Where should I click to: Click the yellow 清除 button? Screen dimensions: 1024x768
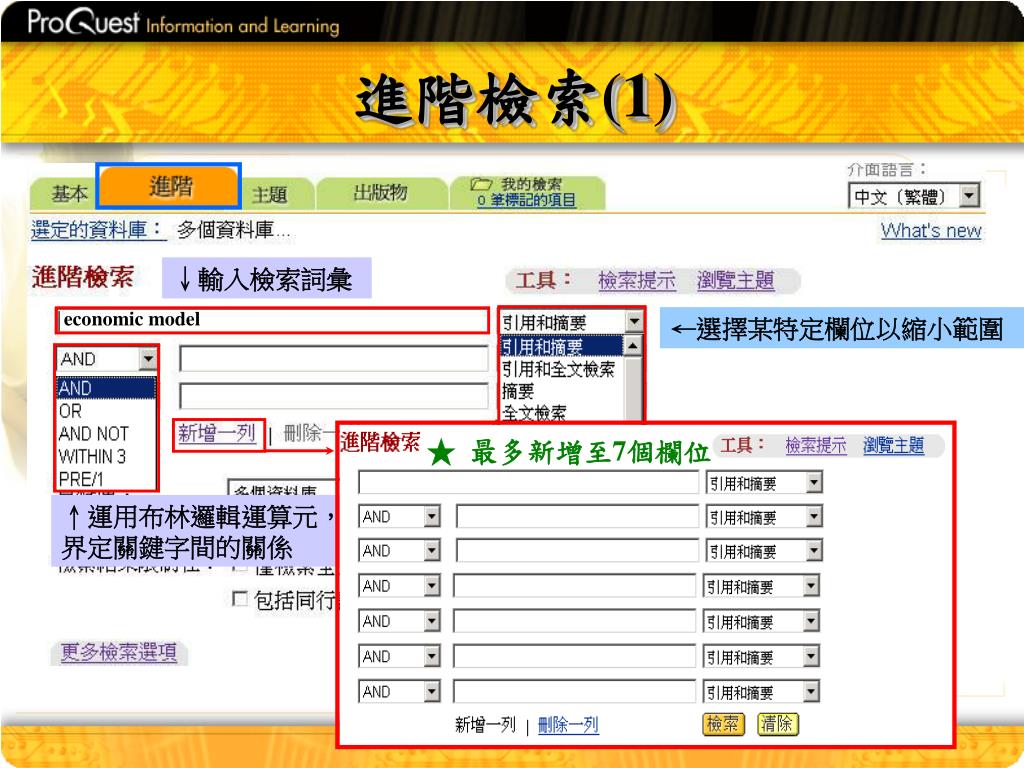click(777, 724)
